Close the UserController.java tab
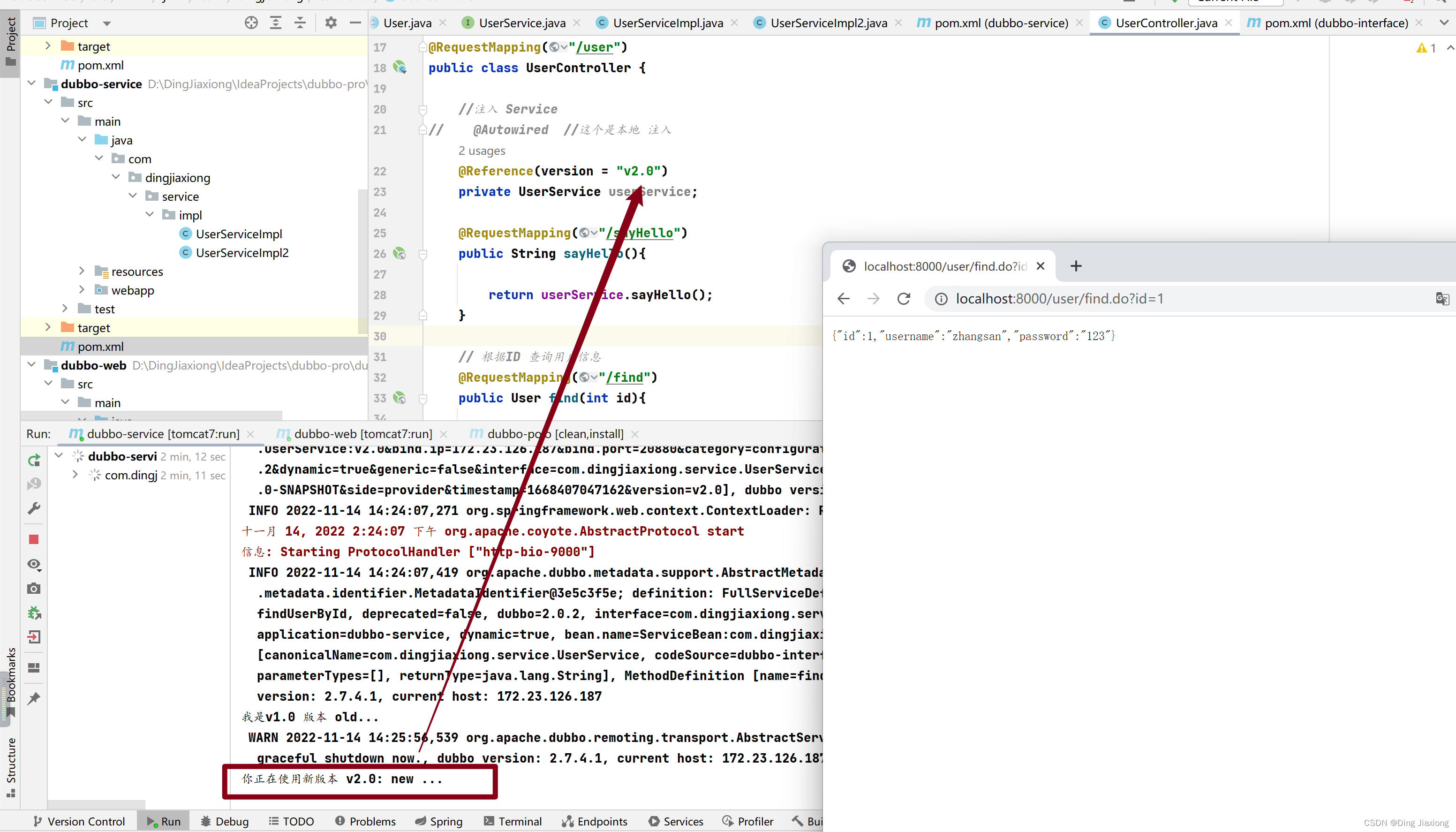 pos(1228,23)
